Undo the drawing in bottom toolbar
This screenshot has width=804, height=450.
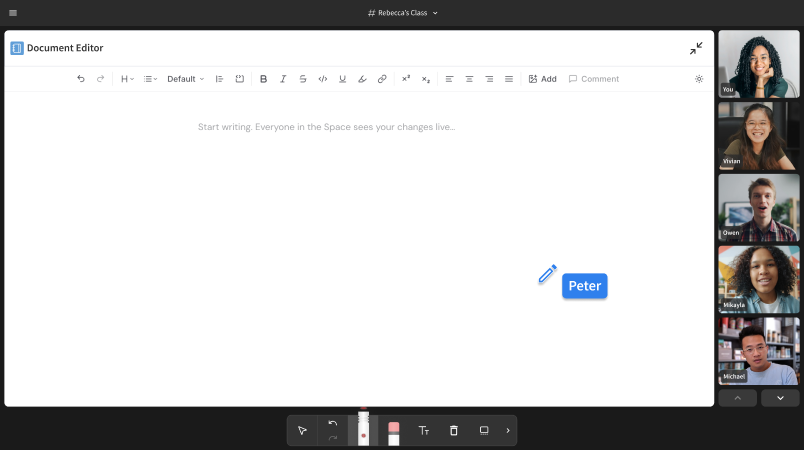(x=333, y=423)
